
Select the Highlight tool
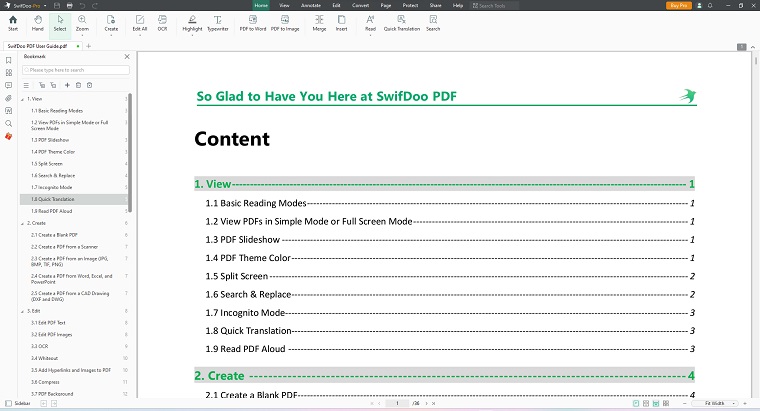tap(192, 23)
